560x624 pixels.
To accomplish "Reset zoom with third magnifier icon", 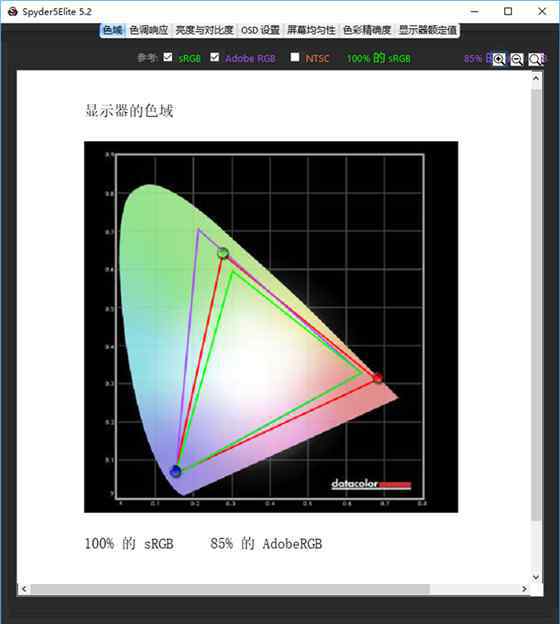I will coord(535,59).
